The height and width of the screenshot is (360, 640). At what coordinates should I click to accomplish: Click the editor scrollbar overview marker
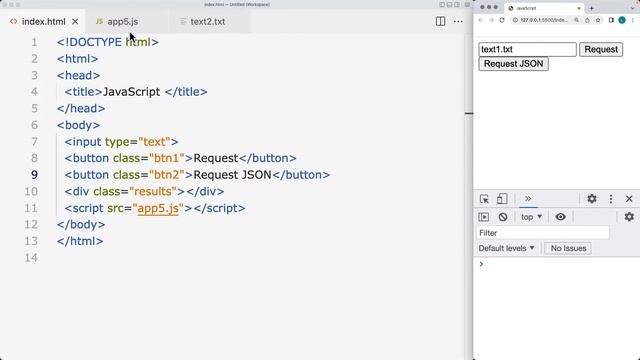click(469, 113)
